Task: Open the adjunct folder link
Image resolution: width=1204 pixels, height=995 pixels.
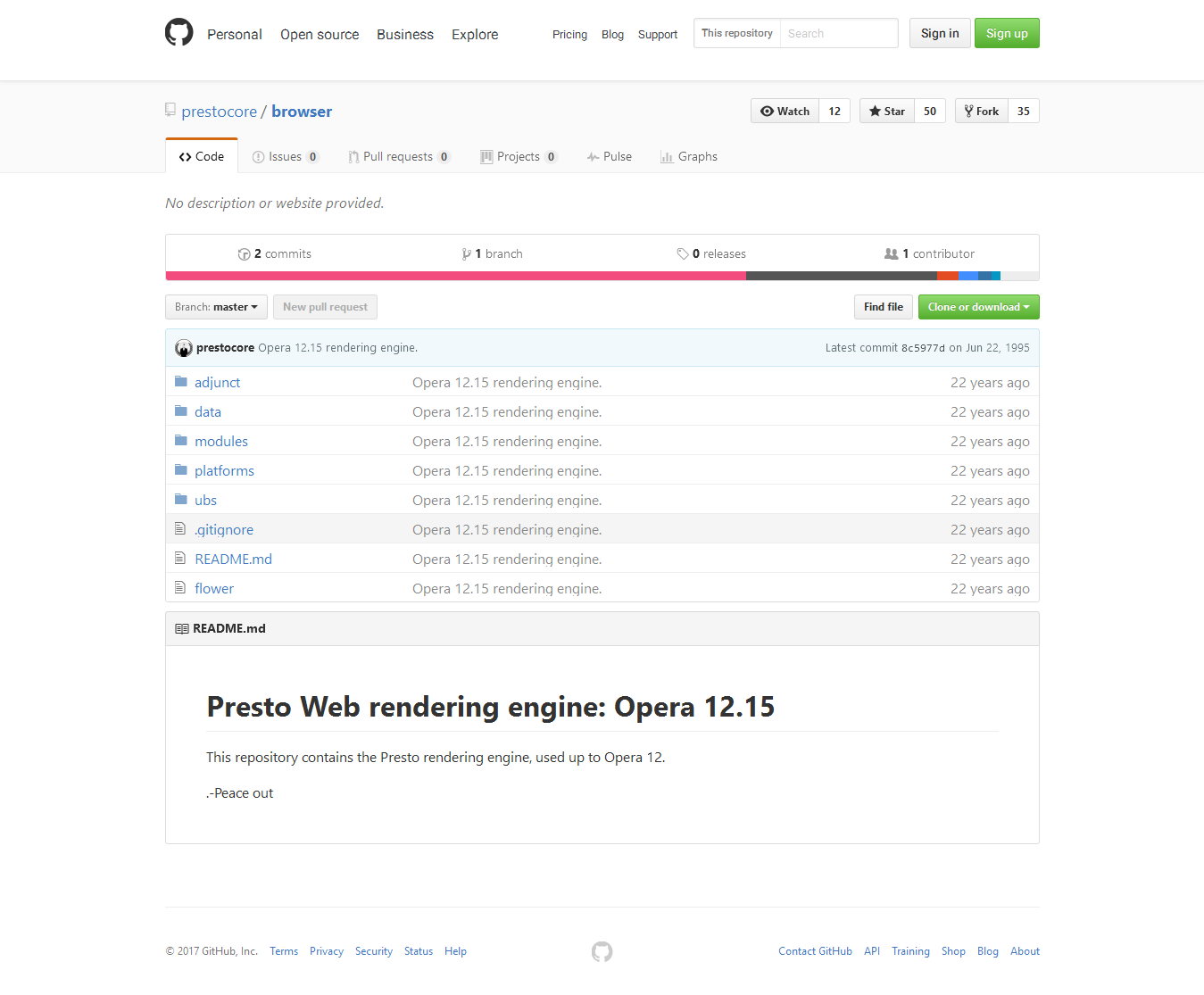Action: tap(218, 382)
